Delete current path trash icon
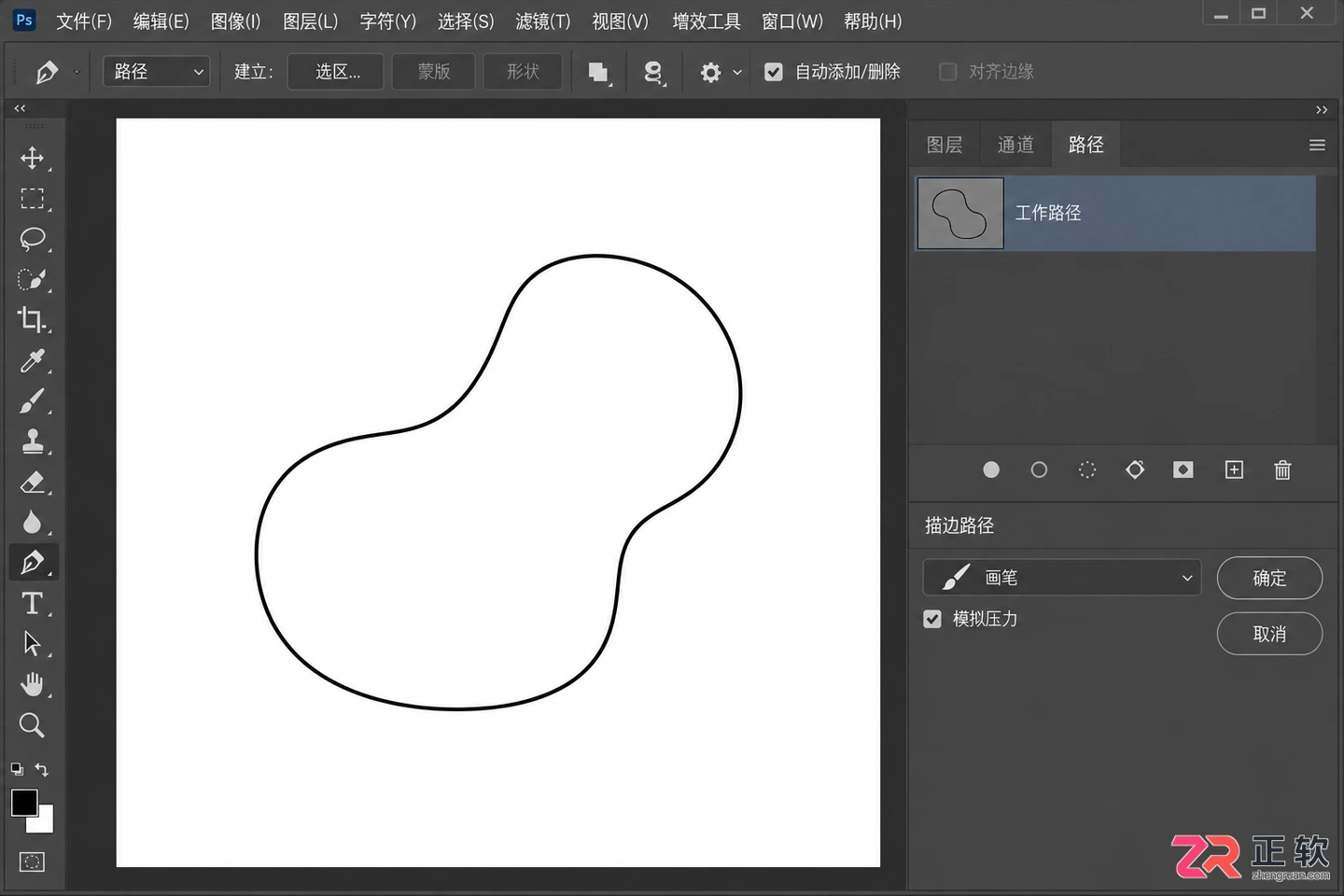Viewport: 1344px width, 896px height. tap(1282, 469)
